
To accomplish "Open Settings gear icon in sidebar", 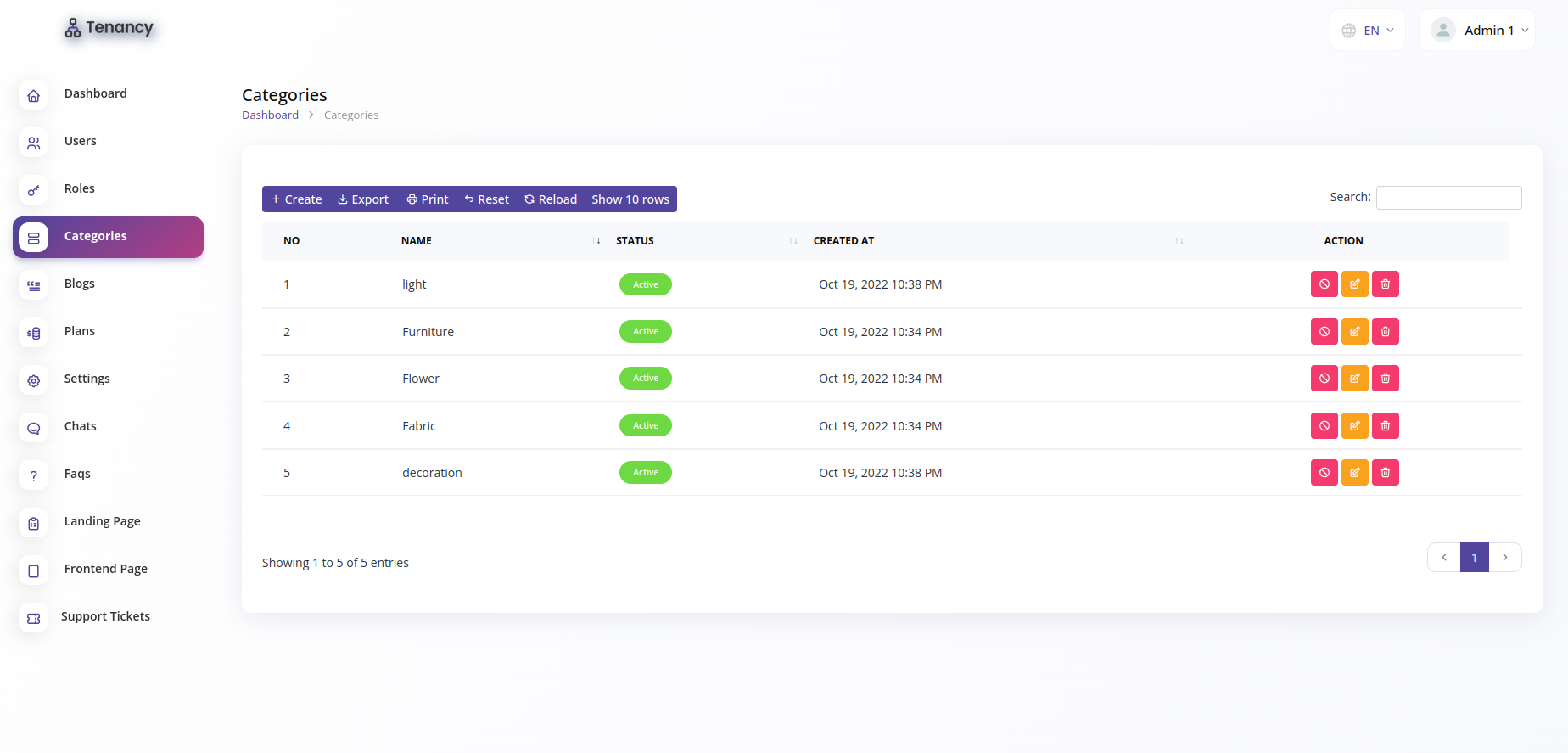I will click(34, 380).
